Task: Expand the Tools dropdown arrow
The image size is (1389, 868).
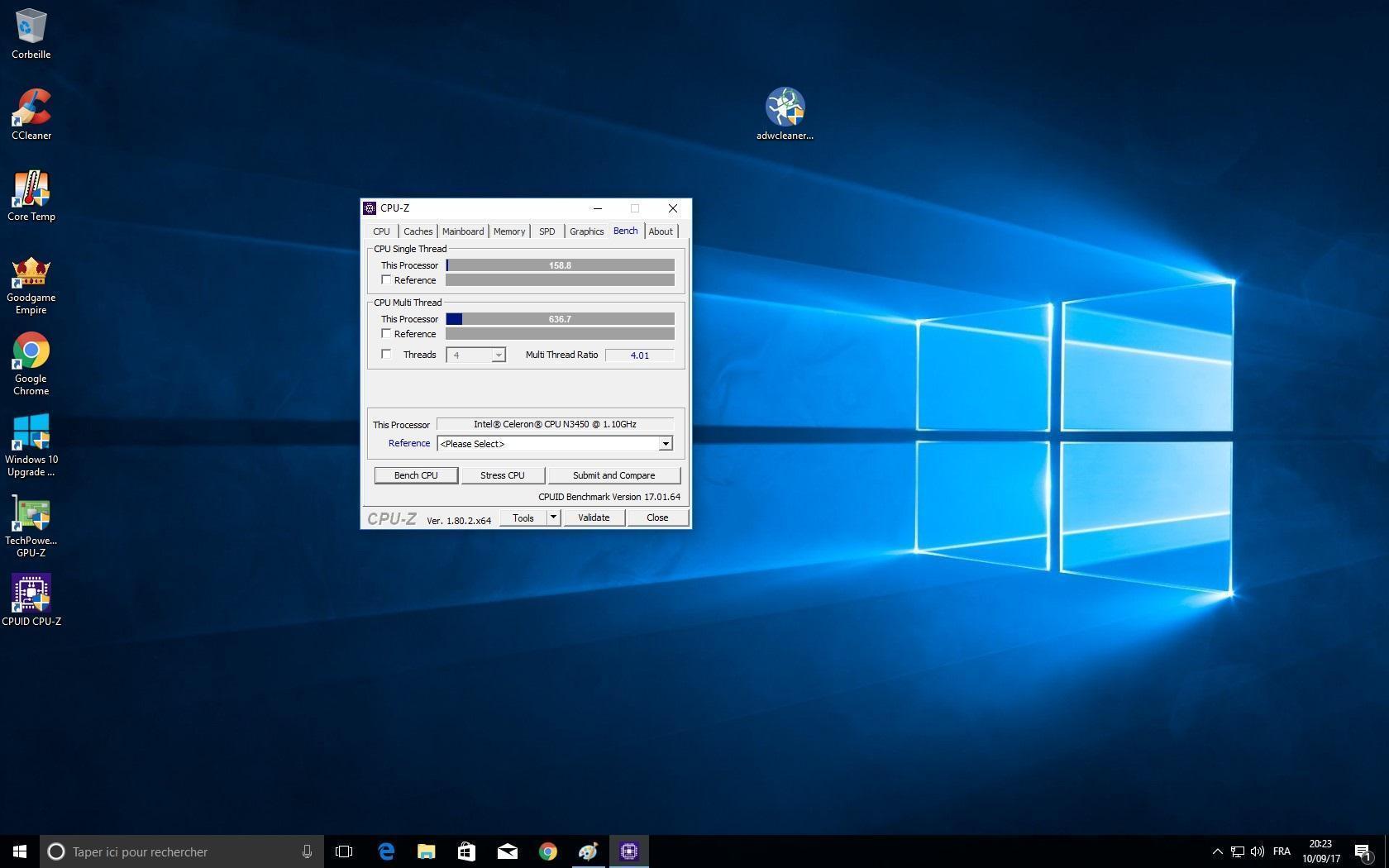Action: tap(553, 517)
